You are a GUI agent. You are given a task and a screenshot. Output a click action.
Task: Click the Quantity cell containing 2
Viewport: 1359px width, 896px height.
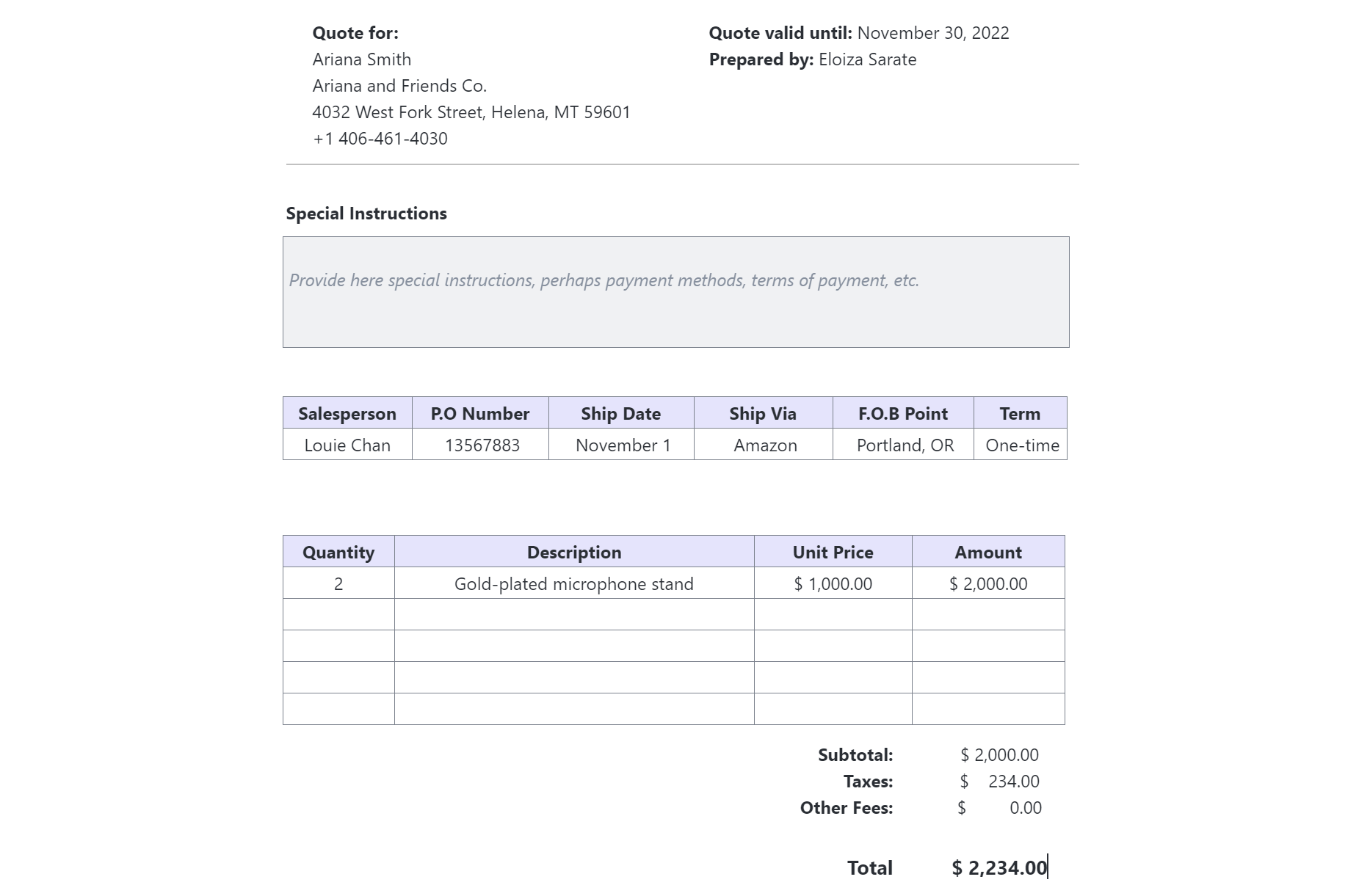338,584
